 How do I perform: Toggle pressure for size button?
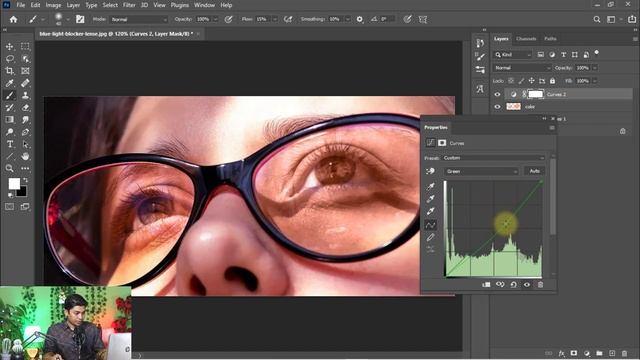click(x=407, y=19)
